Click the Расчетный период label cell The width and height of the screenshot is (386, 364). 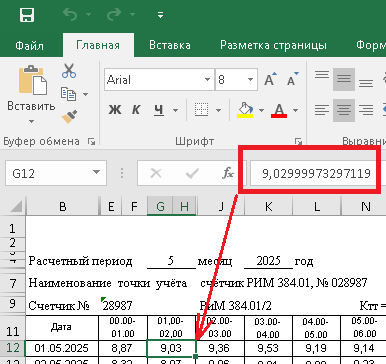[80, 261]
